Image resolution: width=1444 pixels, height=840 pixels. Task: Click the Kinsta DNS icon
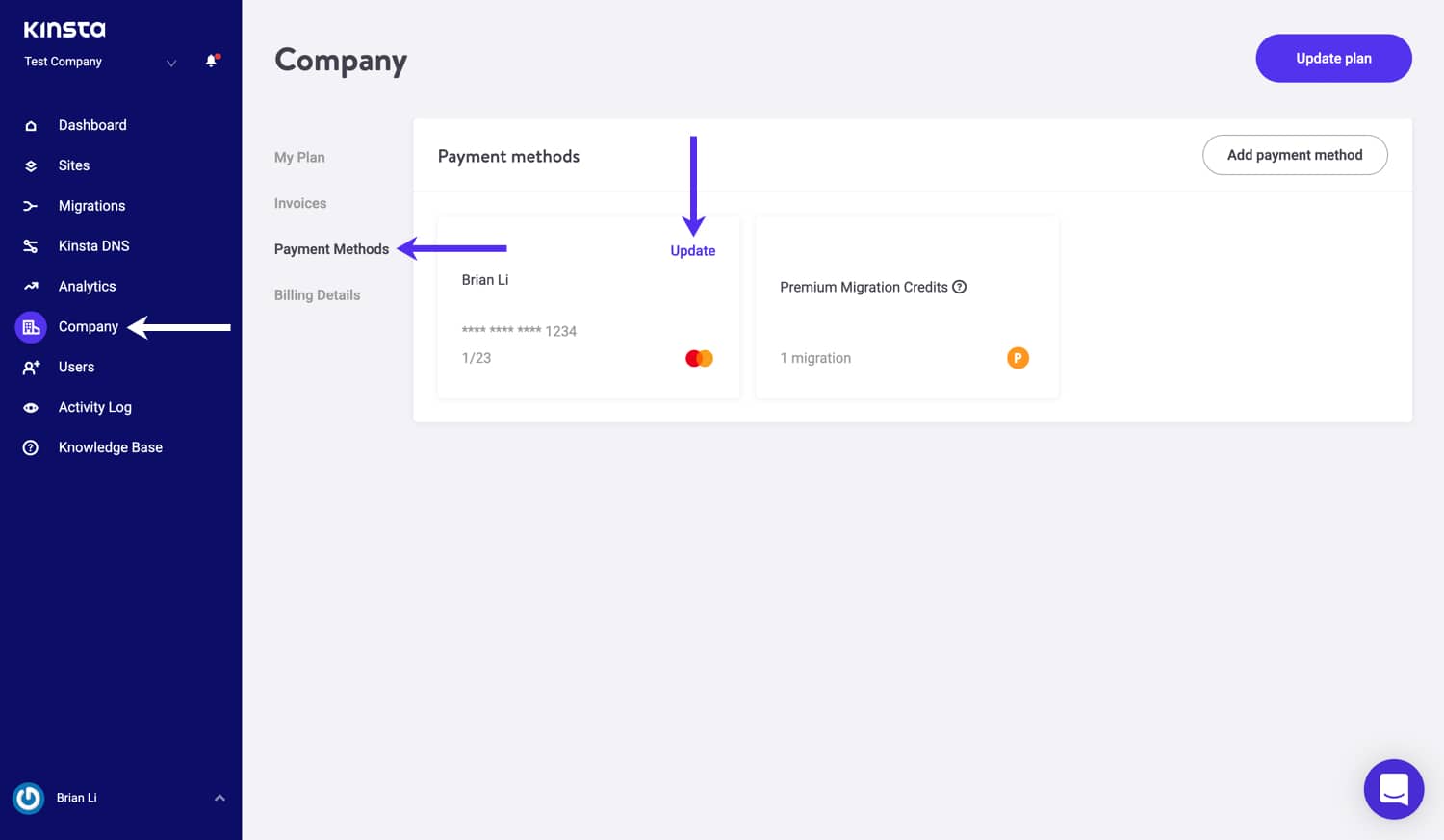[31, 247]
